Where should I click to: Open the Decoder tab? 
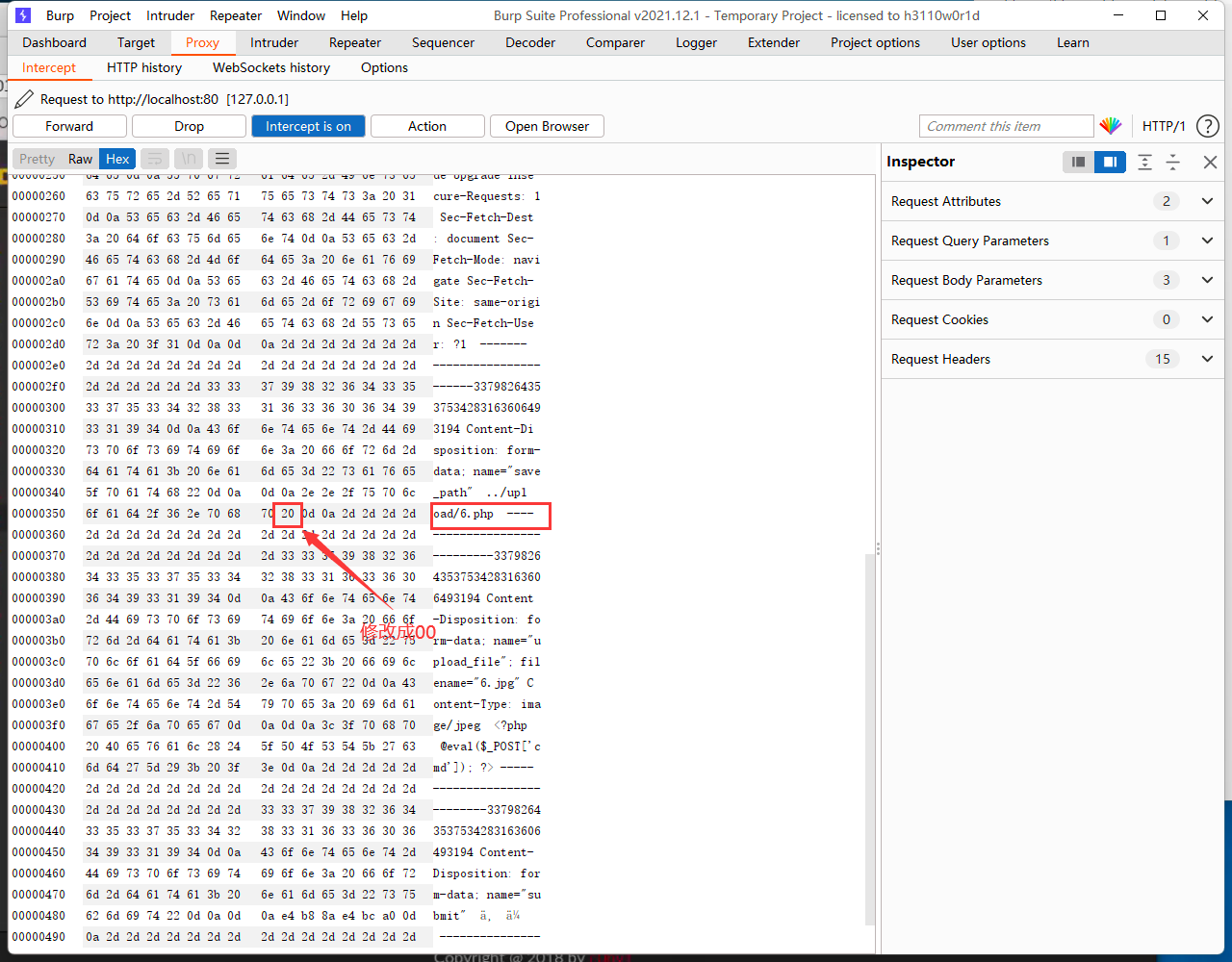click(530, 42)
